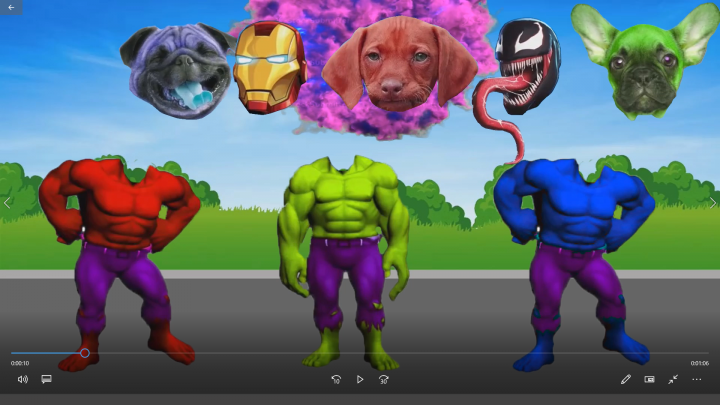This screenshot has height=405, width=720.
Task: Seek to the middle of the progress bar
Action: tap(360, 353)
